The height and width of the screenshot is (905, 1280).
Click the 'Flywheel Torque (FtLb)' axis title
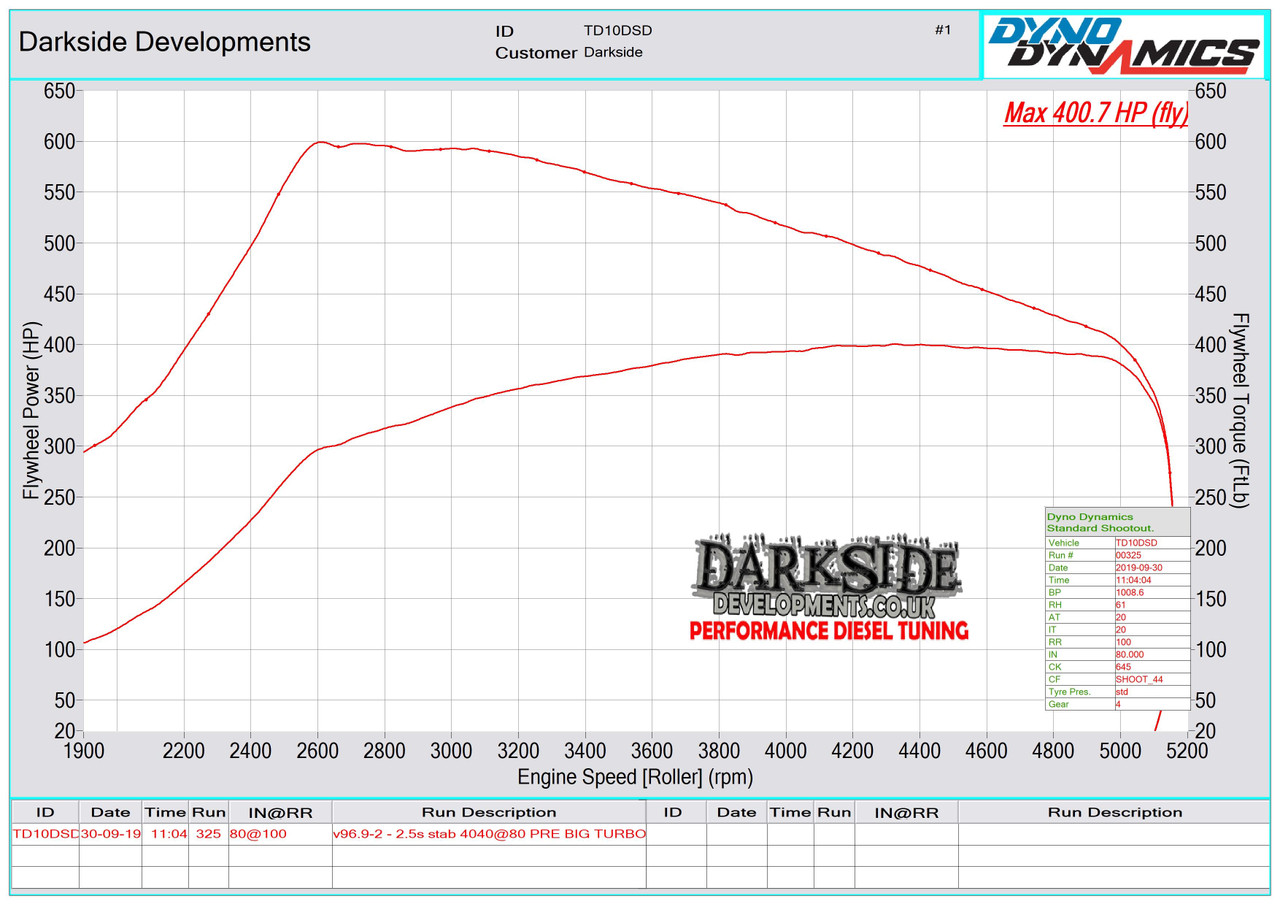point(1241,410)
